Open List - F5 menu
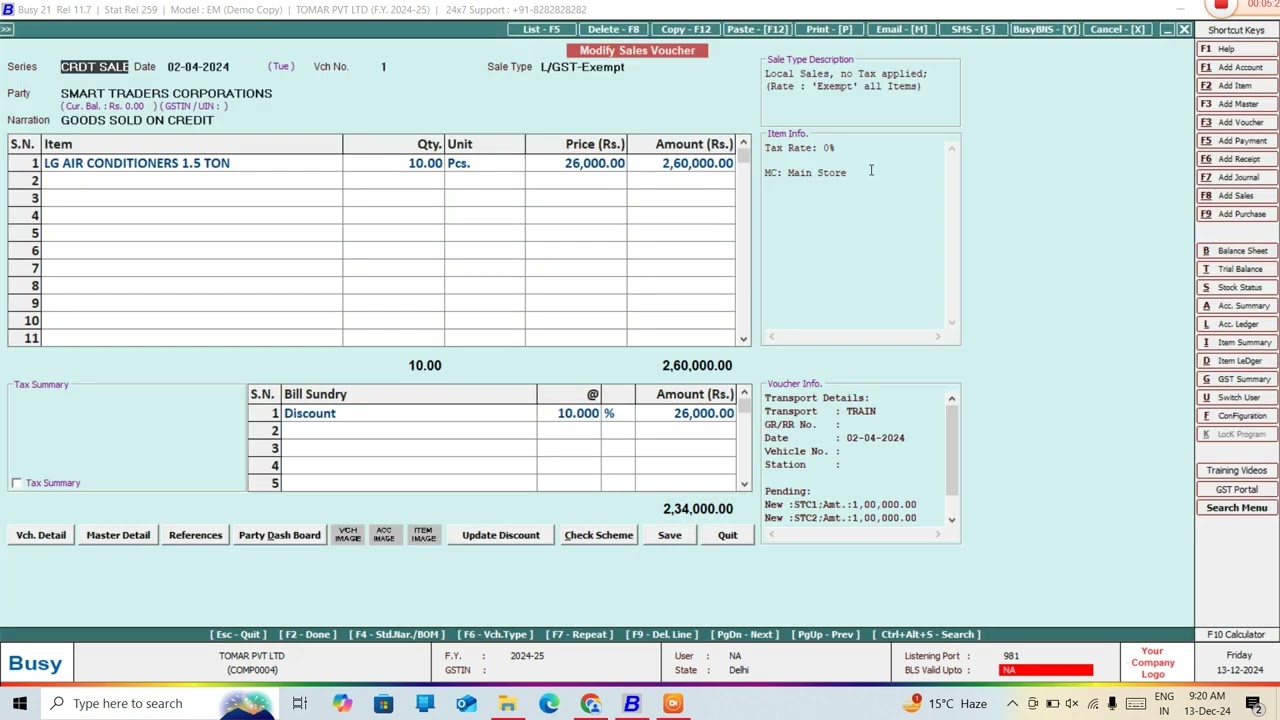 pos(541,29)
